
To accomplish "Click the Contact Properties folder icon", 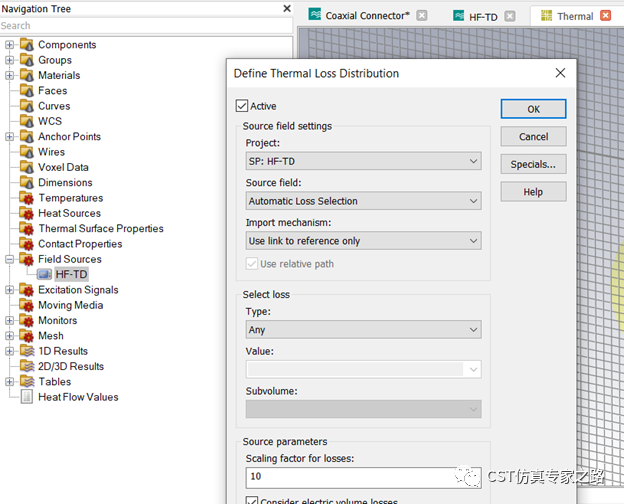I will click(27, 244).
